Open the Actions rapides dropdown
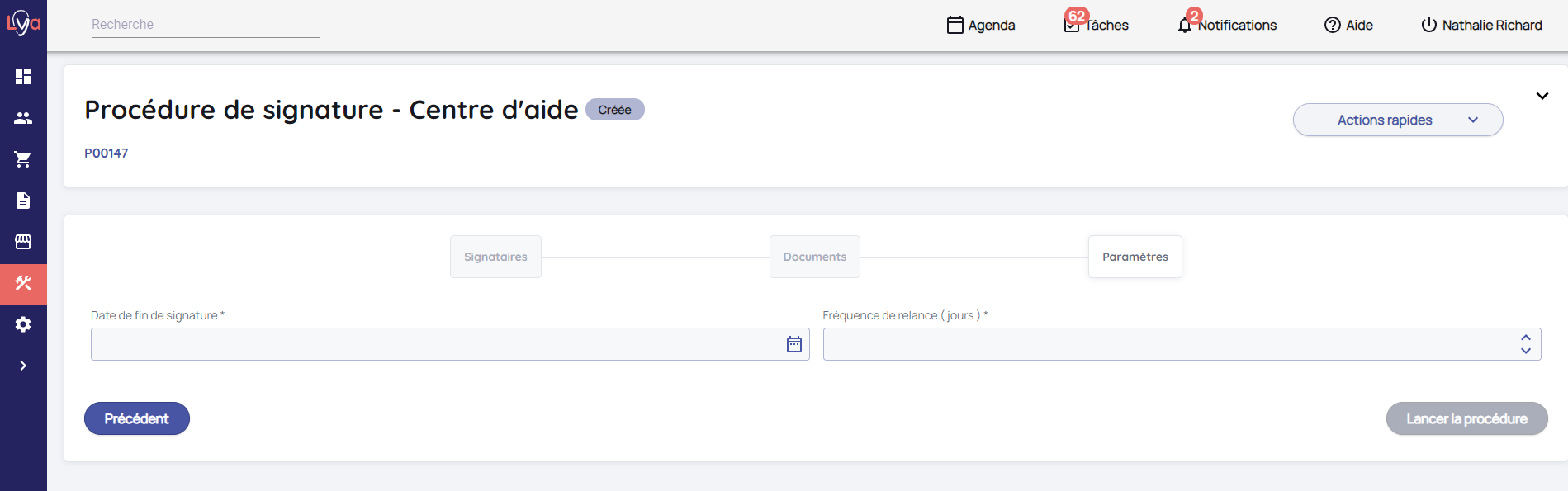Viewport: 1568px width, 491px height. tap(1397, 120)
